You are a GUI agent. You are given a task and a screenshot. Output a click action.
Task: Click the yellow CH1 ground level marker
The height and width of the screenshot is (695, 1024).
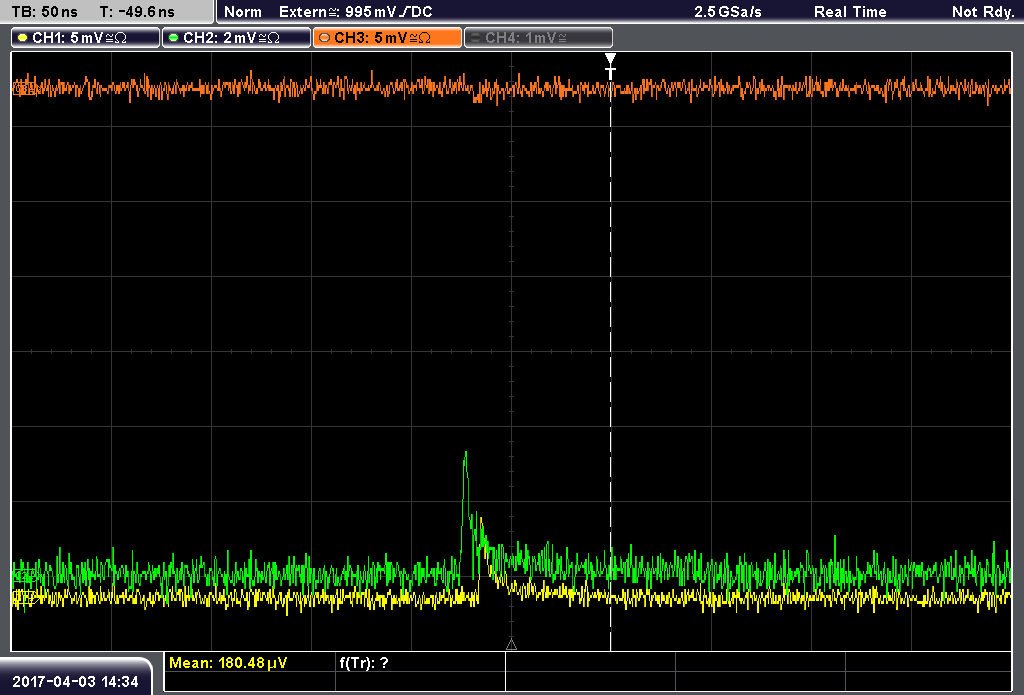(x=24, y=596)
